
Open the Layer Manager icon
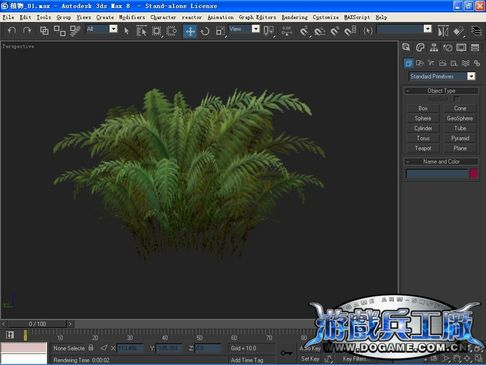477,31
